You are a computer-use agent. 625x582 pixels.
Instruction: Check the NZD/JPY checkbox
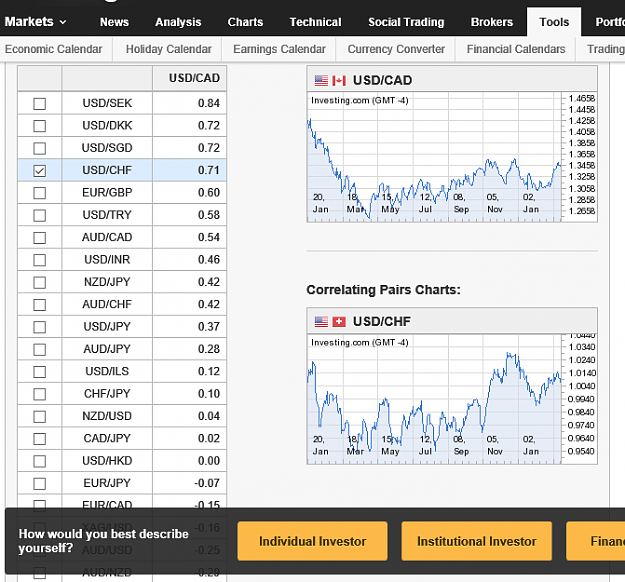(39, 282)
